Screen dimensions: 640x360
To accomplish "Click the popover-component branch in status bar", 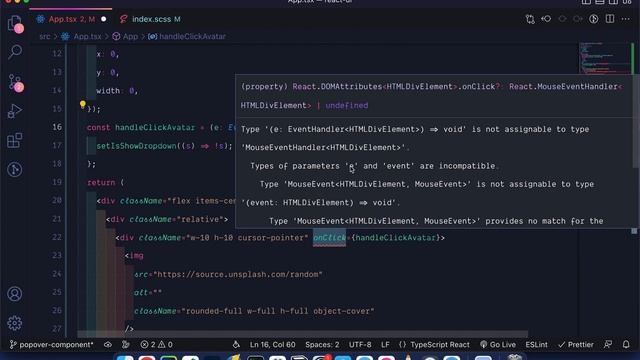I will tap(52, 345).
